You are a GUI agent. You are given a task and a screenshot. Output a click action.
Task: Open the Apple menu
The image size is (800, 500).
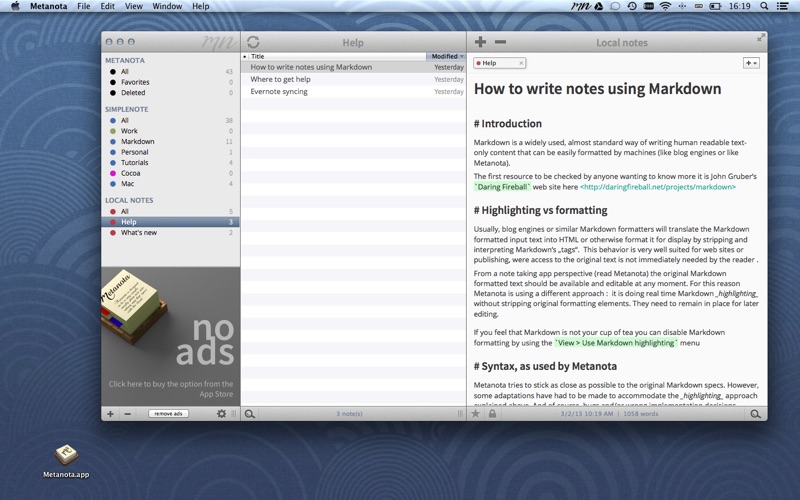click(x=15, y=6)
